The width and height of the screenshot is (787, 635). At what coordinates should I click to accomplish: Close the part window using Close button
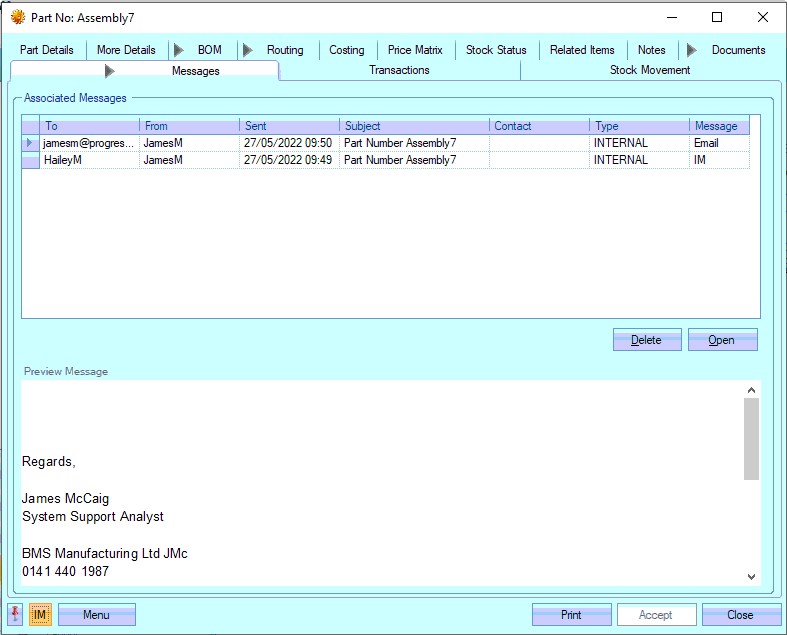point(740,615)
